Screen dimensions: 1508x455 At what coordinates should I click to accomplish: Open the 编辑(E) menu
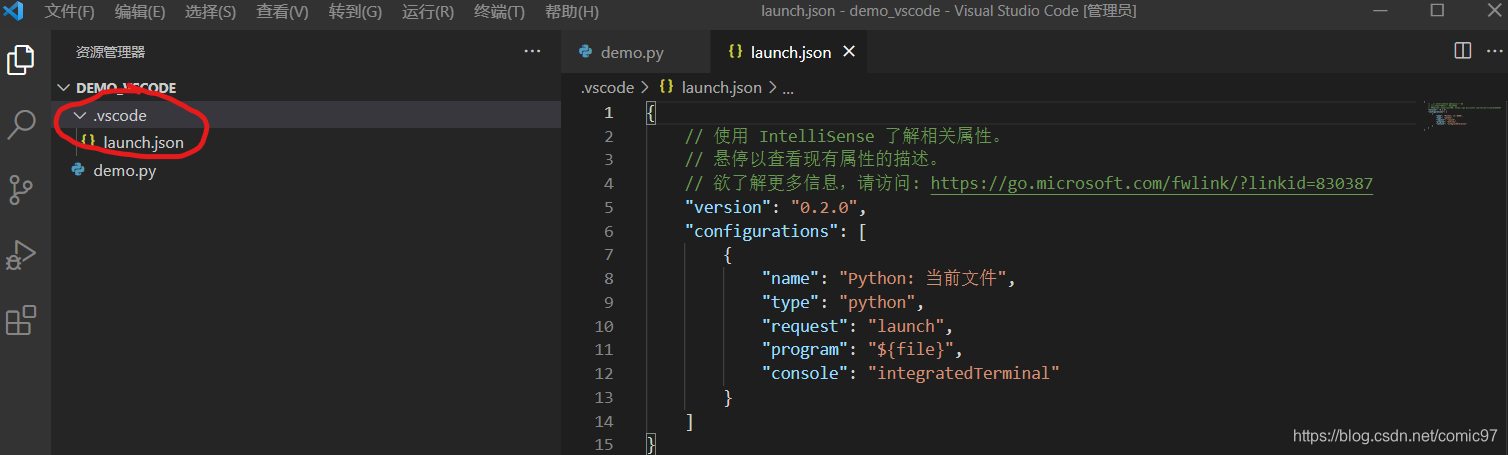point(140,12)
